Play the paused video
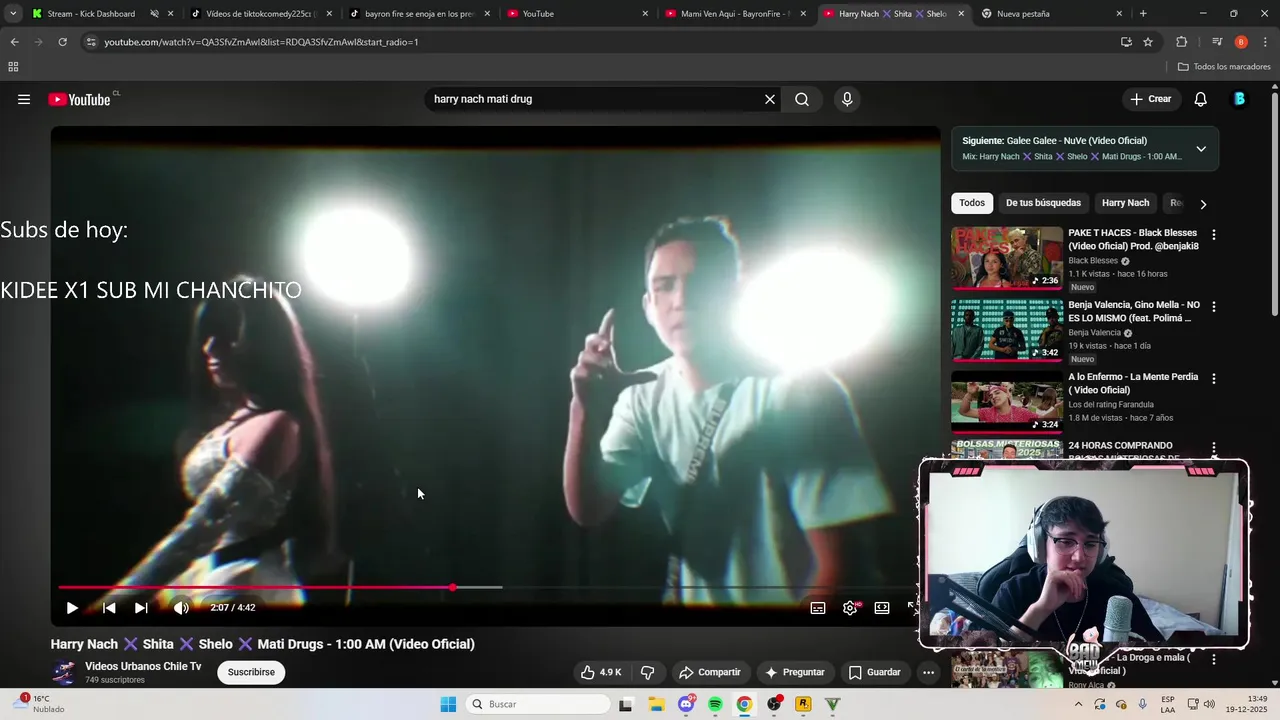 coord(72,608)
